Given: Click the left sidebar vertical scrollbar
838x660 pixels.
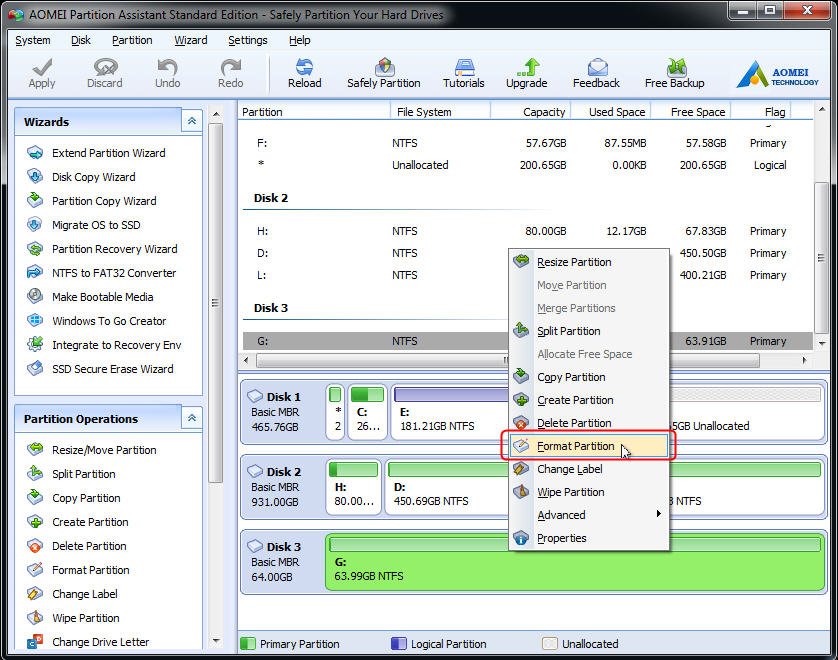Looking at the screenshot, I should pyautogui.click(x=215, y=302).
